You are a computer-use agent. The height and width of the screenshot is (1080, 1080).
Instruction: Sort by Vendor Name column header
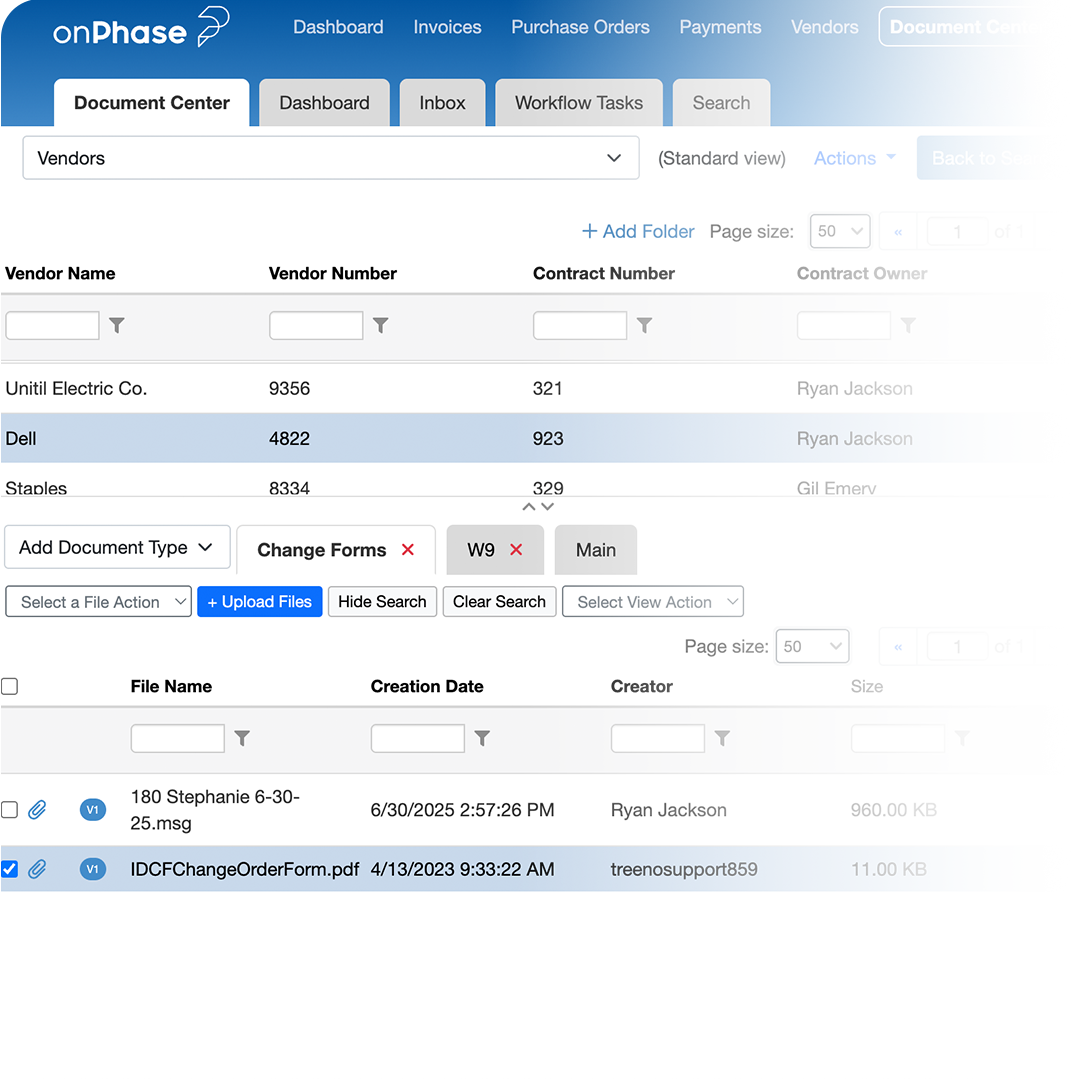pos(60,273)
